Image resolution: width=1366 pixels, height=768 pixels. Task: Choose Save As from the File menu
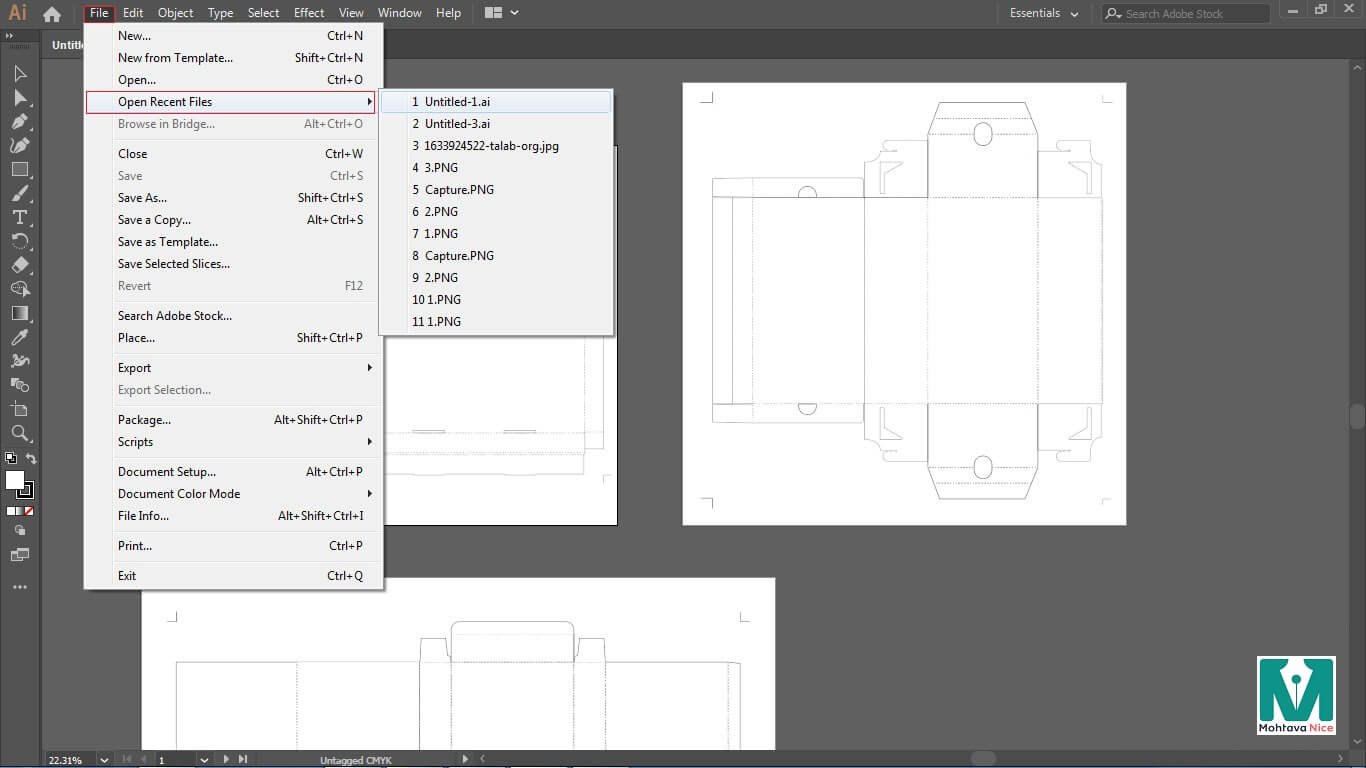click(142, 198)
